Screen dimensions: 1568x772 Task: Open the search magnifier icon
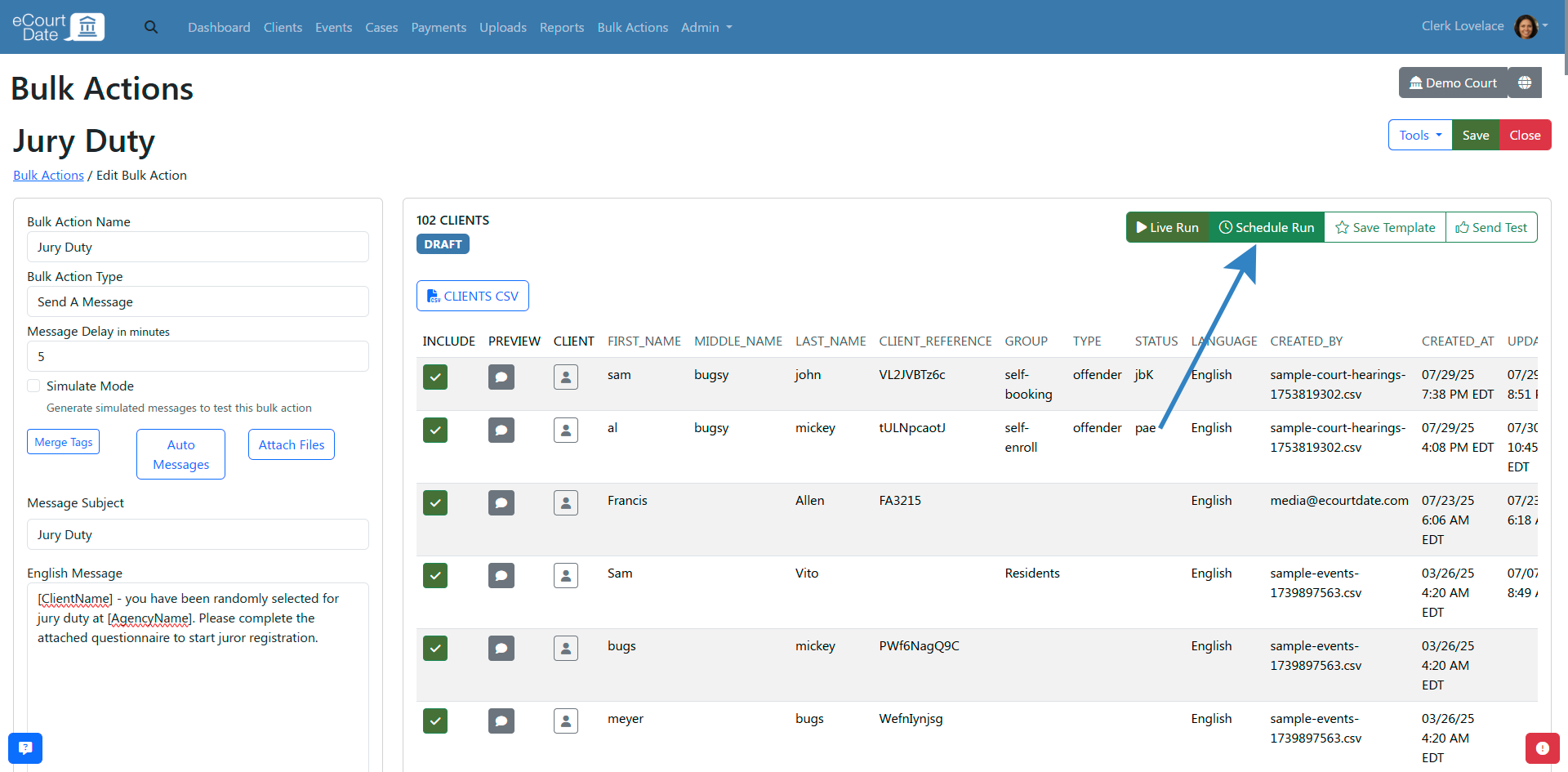tap(151, 27)
